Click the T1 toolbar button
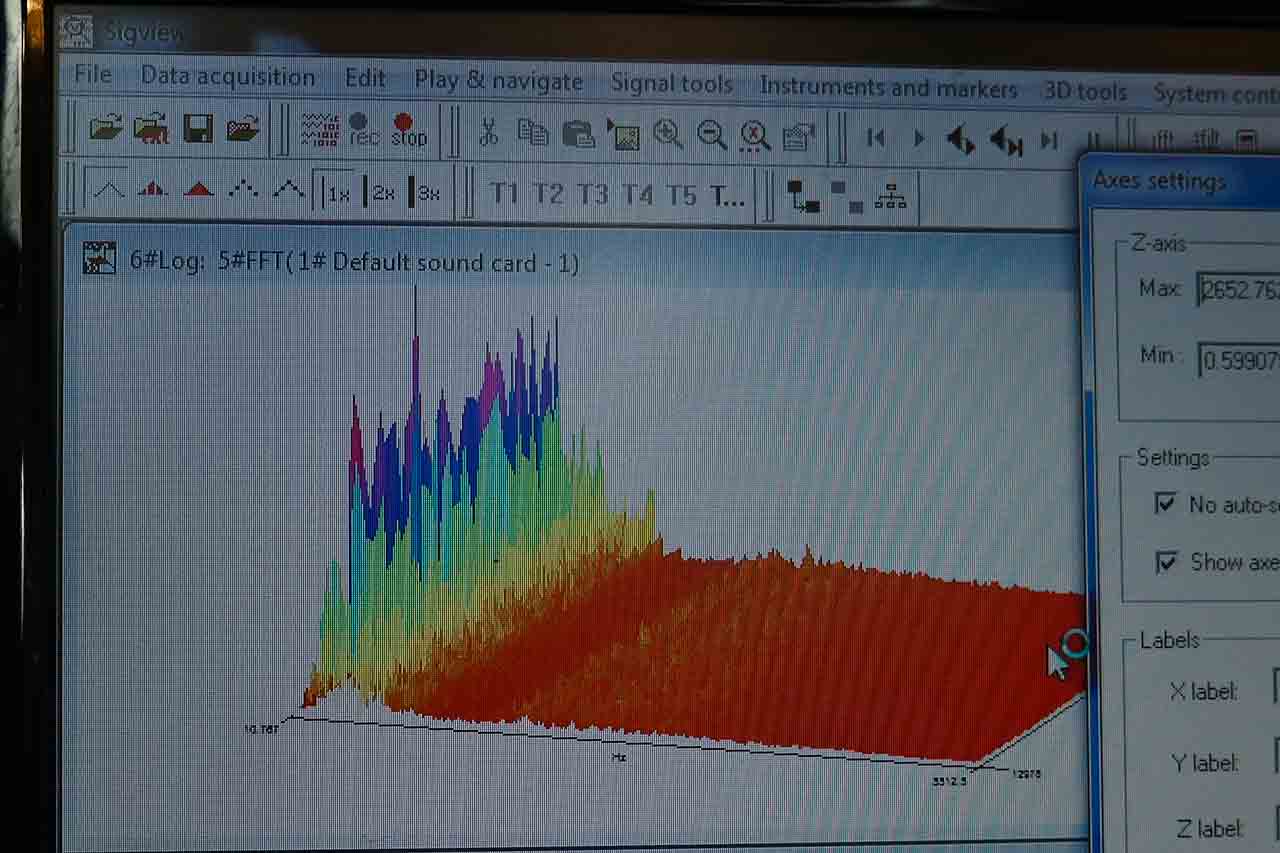Image resolution: width=1280 pixels, height=853 pixels. [x=504, y=194]
